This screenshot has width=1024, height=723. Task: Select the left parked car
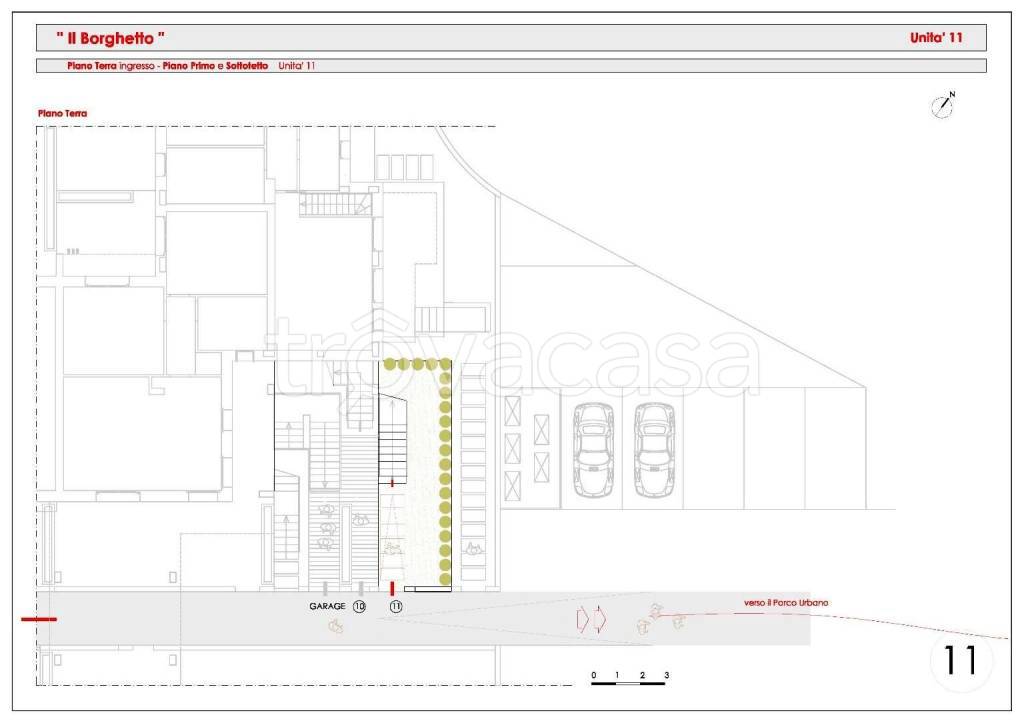[592, 450]
